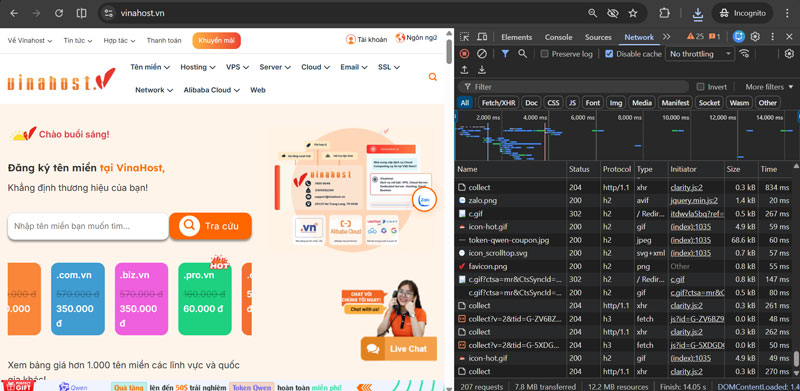The width and height of the screenshot is (800, 391).
Task: Activate DevTools inspect element picker
Action: click(x=464, y=37)
